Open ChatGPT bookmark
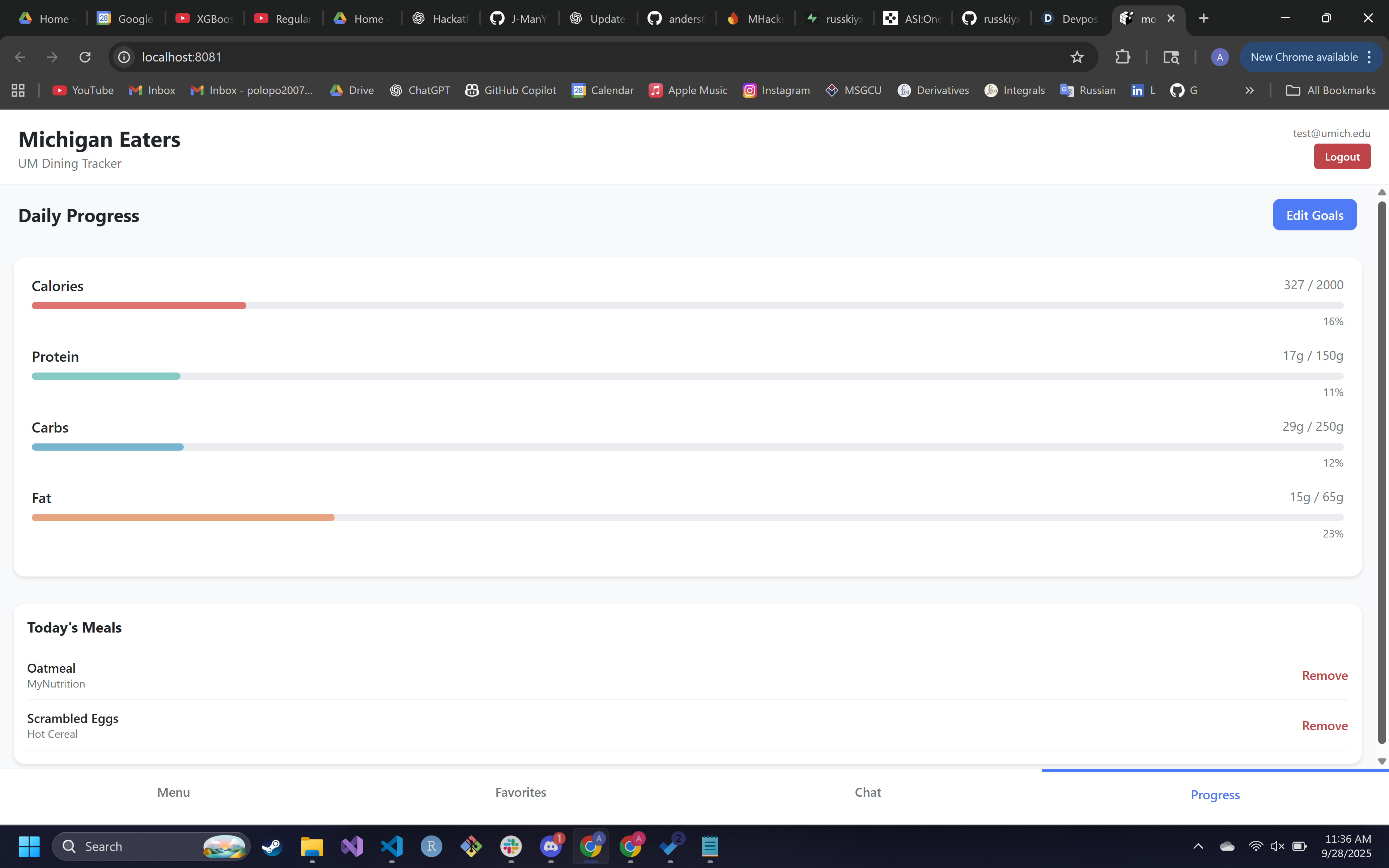Viewport: 1389px width, 868px height. 420,90
